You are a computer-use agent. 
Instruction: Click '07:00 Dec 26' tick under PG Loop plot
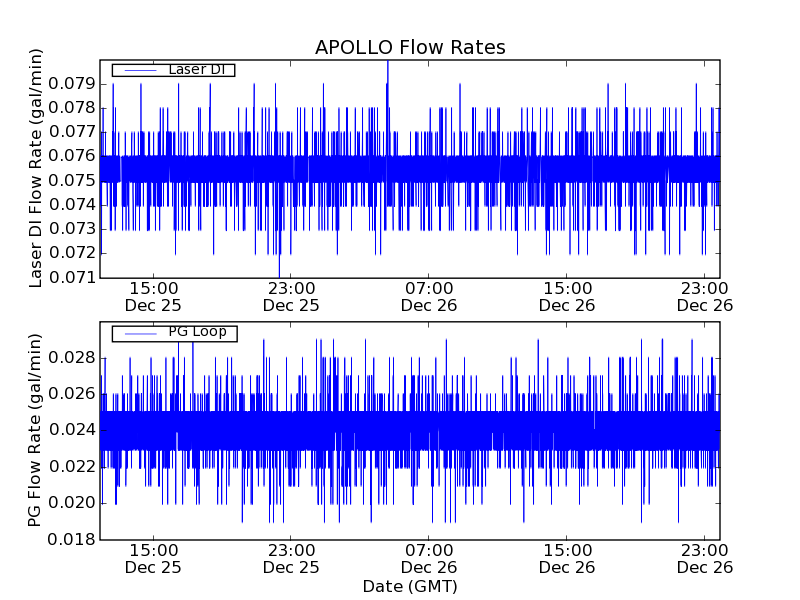coord(429,559)
